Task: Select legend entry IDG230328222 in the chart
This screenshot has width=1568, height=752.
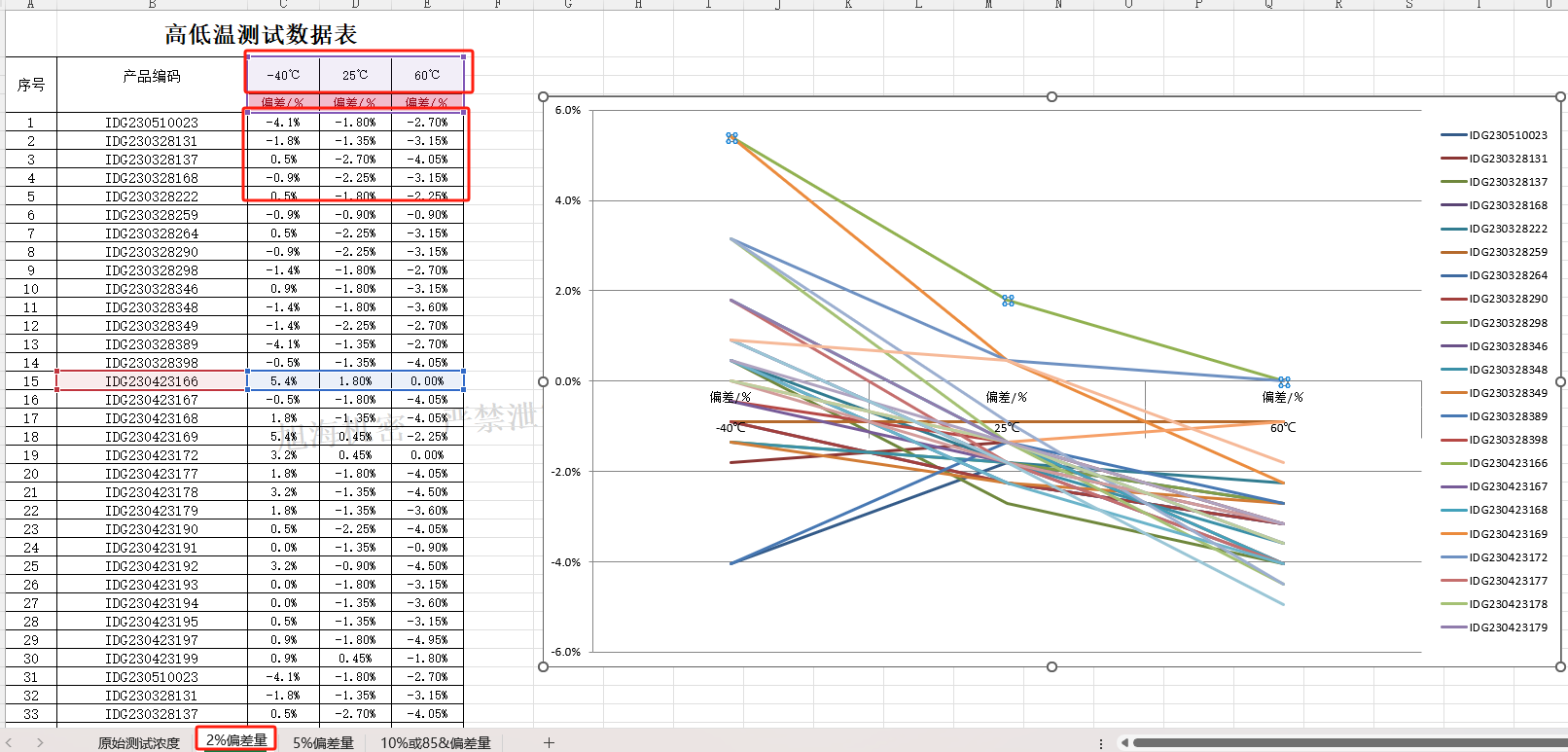Action: pos(1494,229)
